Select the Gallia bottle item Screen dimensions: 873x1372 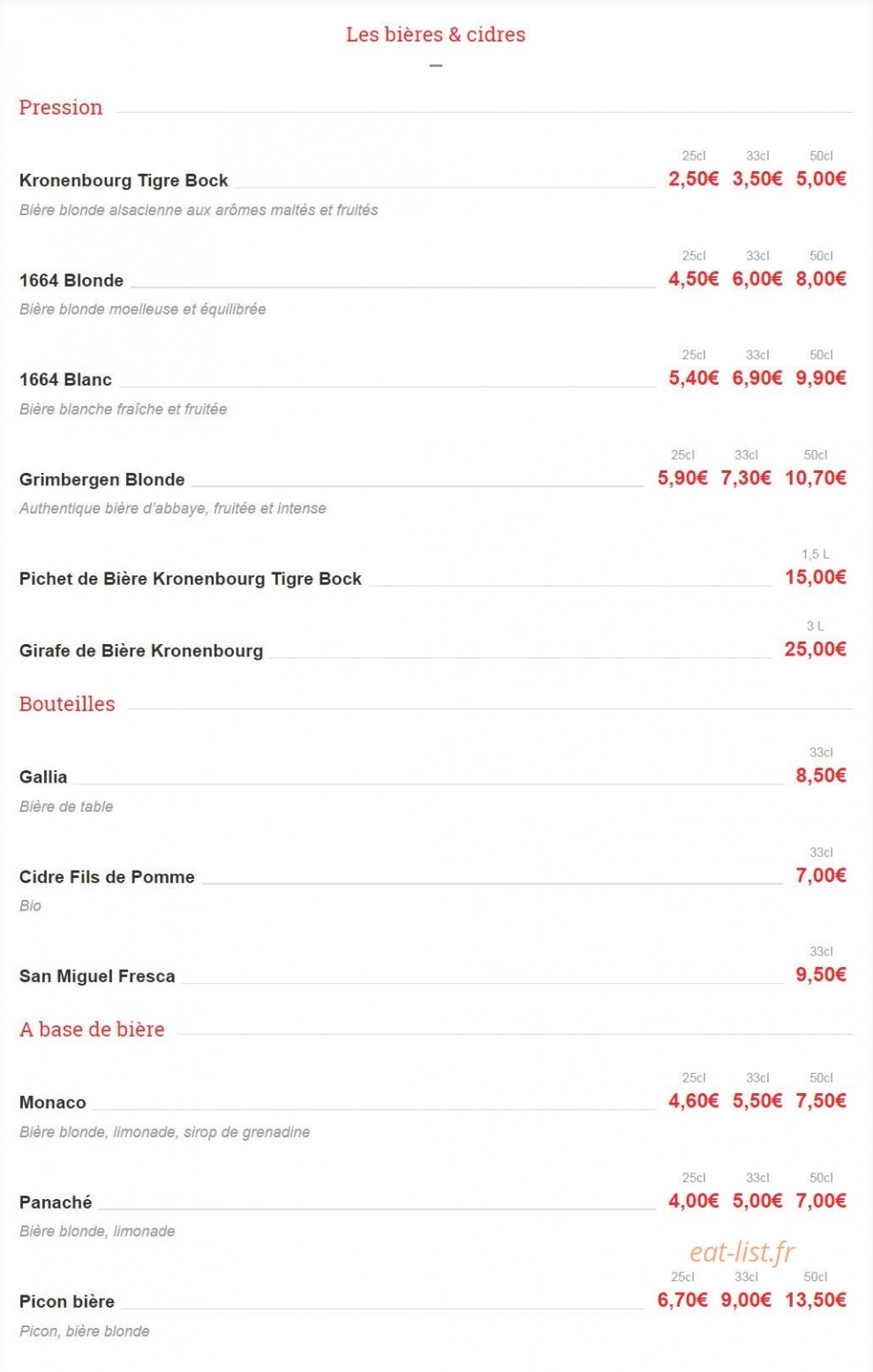(43, 776)
